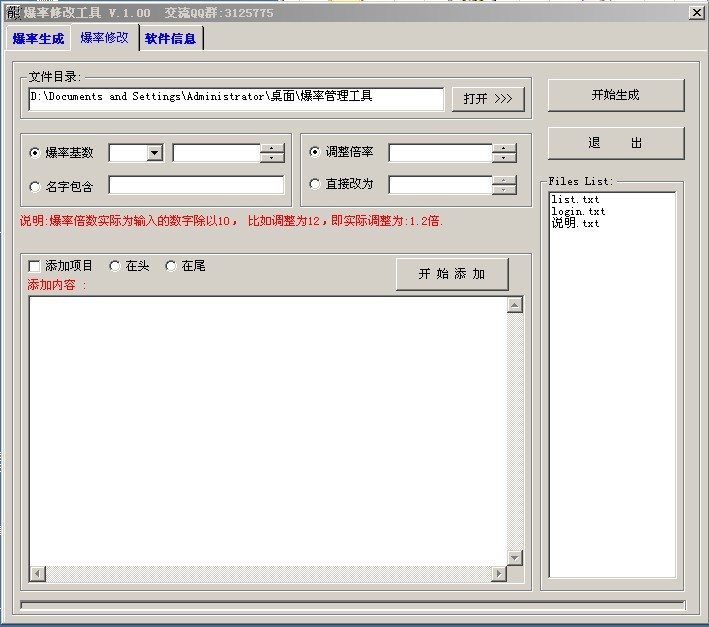Select the 在尾 radio button
The width and height of the screenshot is (709, 627).
[x=171, y=266]
